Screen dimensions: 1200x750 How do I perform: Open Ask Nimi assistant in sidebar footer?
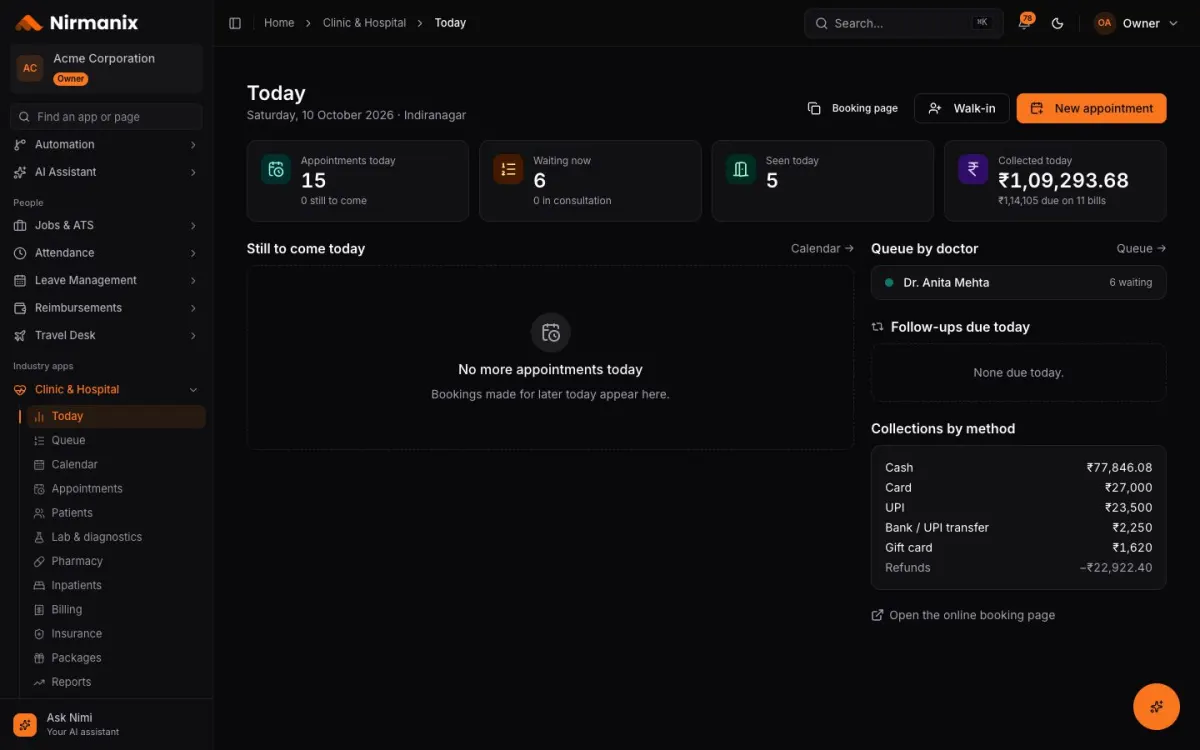click(x=106, y=724)
